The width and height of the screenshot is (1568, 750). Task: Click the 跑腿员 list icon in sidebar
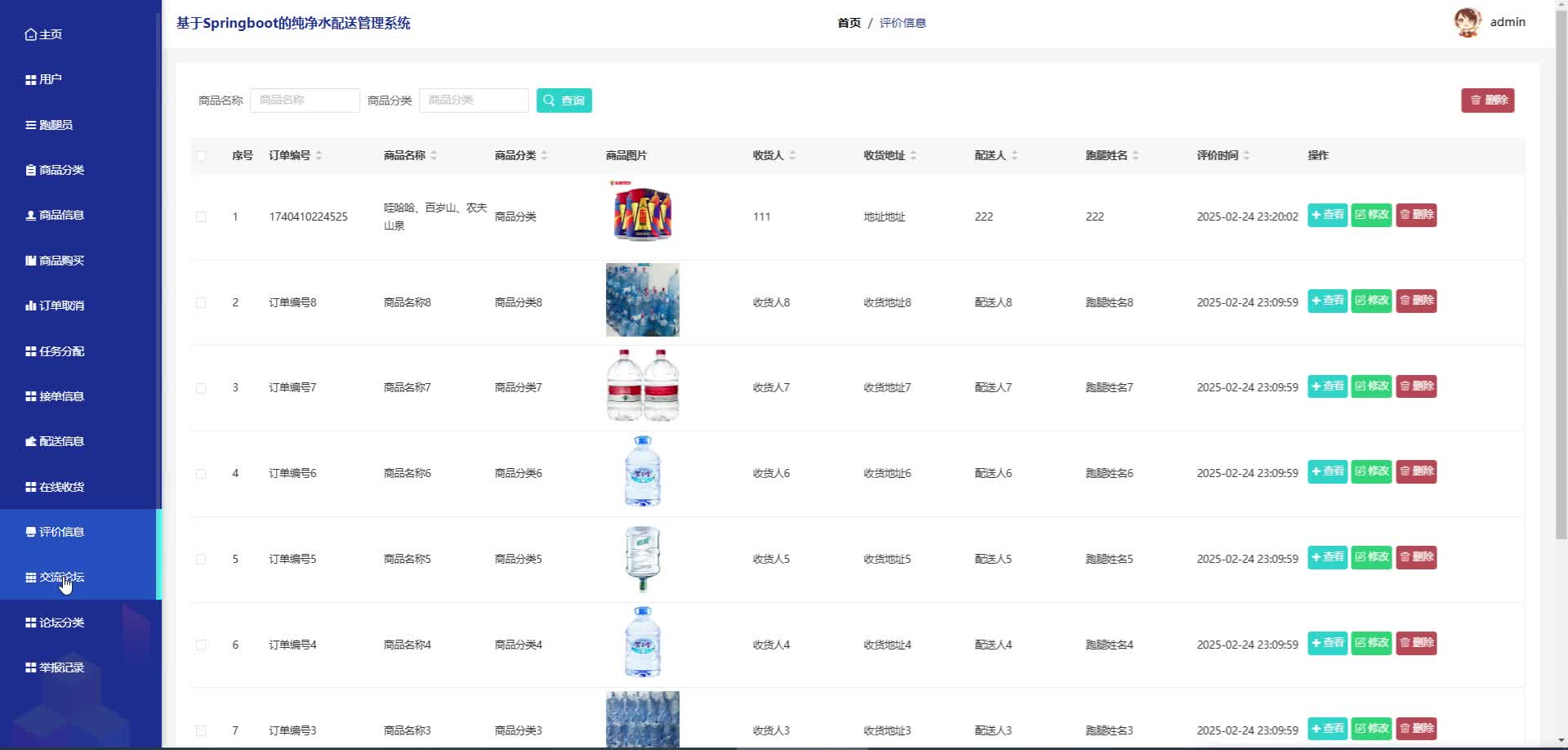click(30, 125)
